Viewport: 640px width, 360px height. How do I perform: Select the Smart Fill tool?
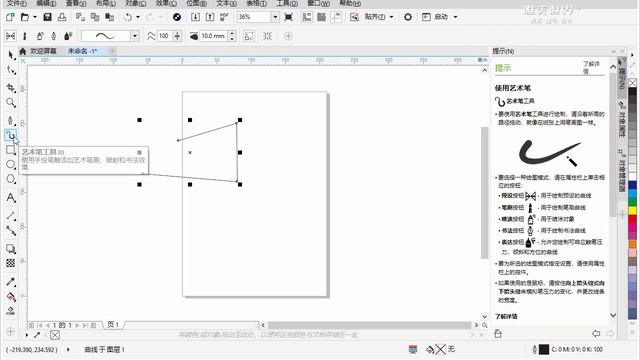(x=11, y=311)
